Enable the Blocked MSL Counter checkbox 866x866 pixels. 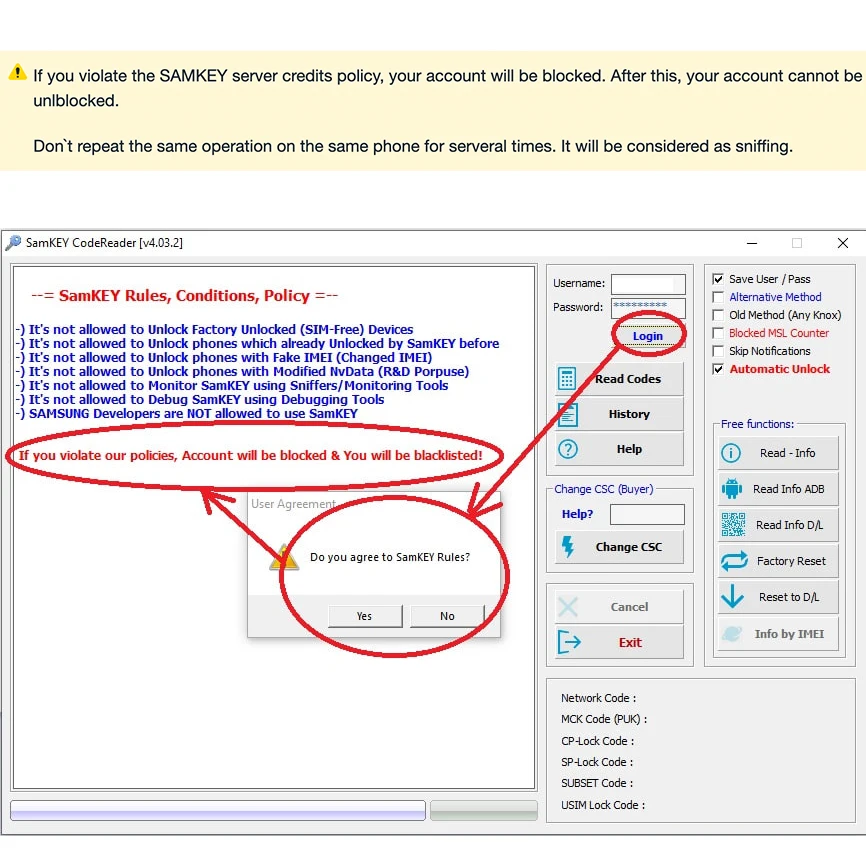point(718,333)
